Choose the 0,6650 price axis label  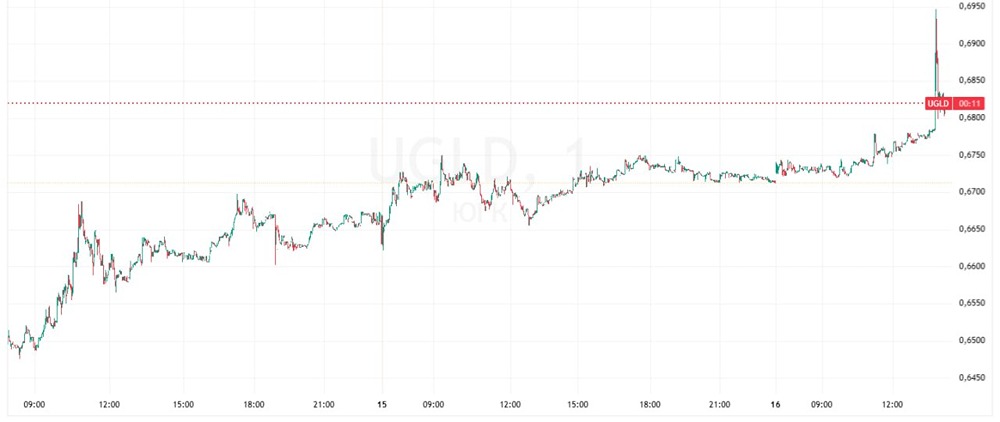tap(972, 229)
